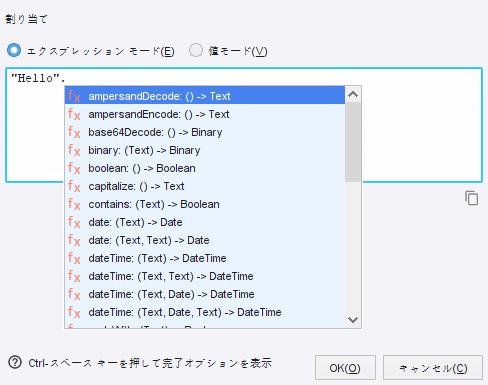
Task: Click fx icon beside contains
Action: point(74,204)
